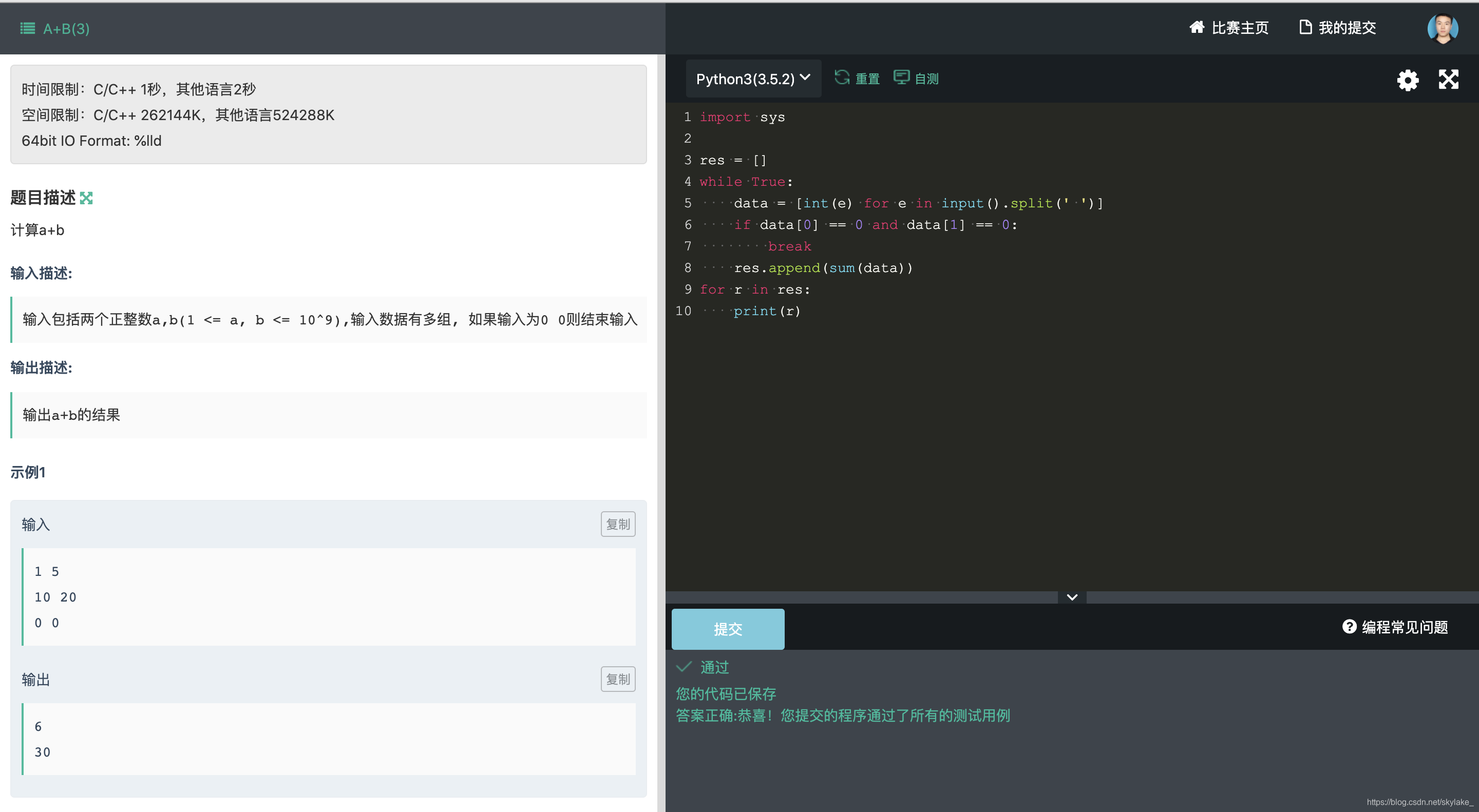Open the 比赛主页 menu link

(1240, 28)
